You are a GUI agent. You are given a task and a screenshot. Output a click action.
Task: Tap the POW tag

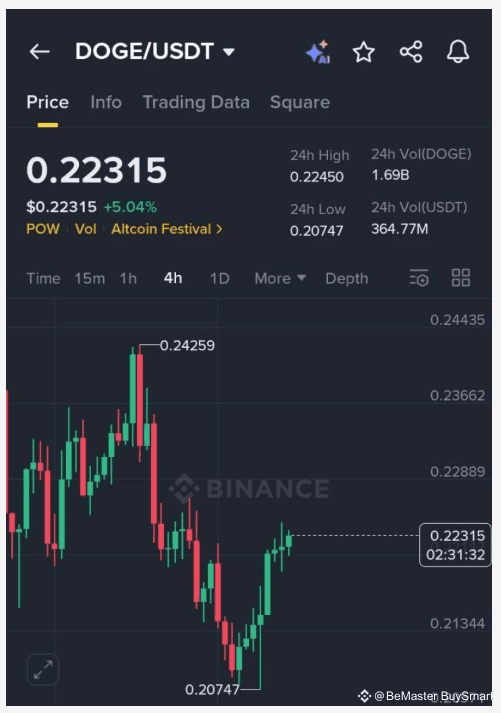click(43, 229)
